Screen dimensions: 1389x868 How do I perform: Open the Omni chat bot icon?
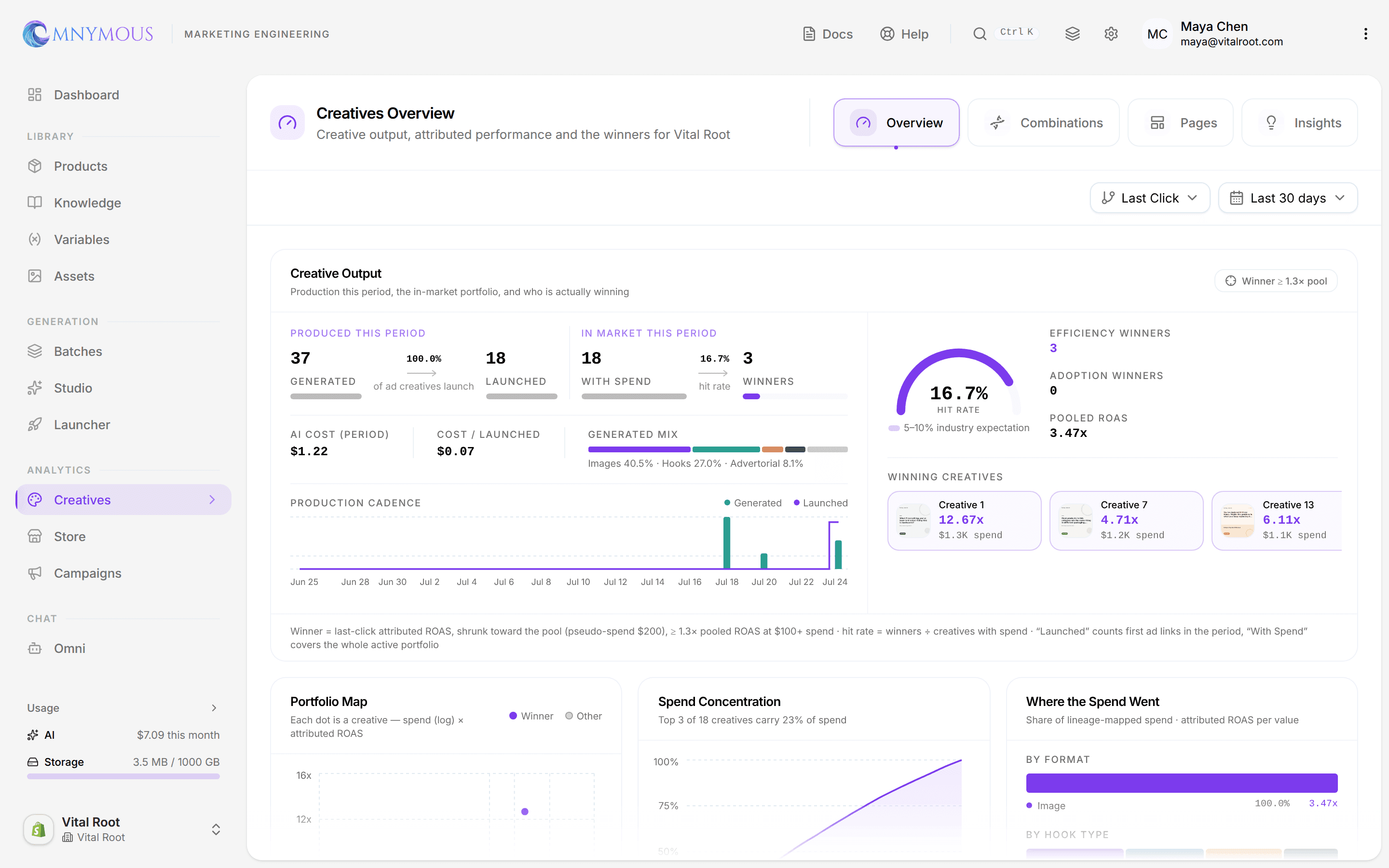pyautogui.click(x=35, y=648)
